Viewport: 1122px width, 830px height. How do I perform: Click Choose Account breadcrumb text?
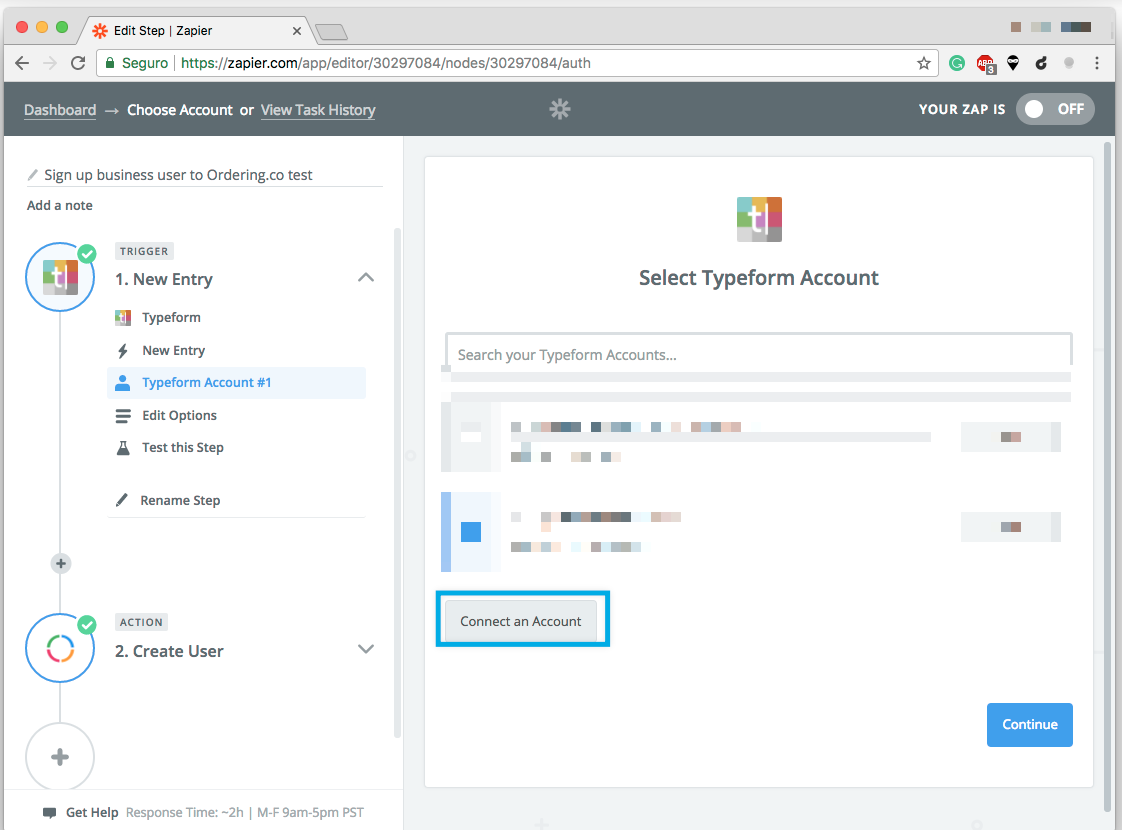point(180,109)
